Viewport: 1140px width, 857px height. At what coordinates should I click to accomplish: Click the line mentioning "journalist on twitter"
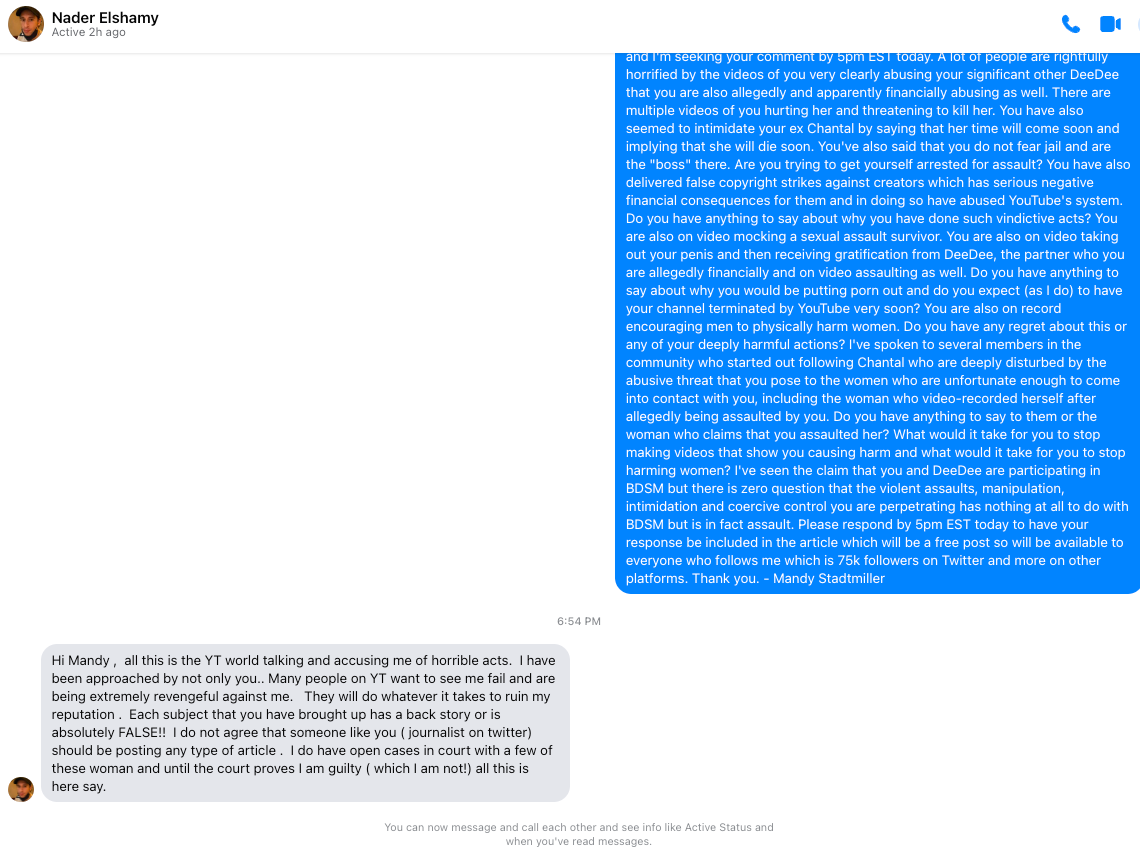pos(292,733)
